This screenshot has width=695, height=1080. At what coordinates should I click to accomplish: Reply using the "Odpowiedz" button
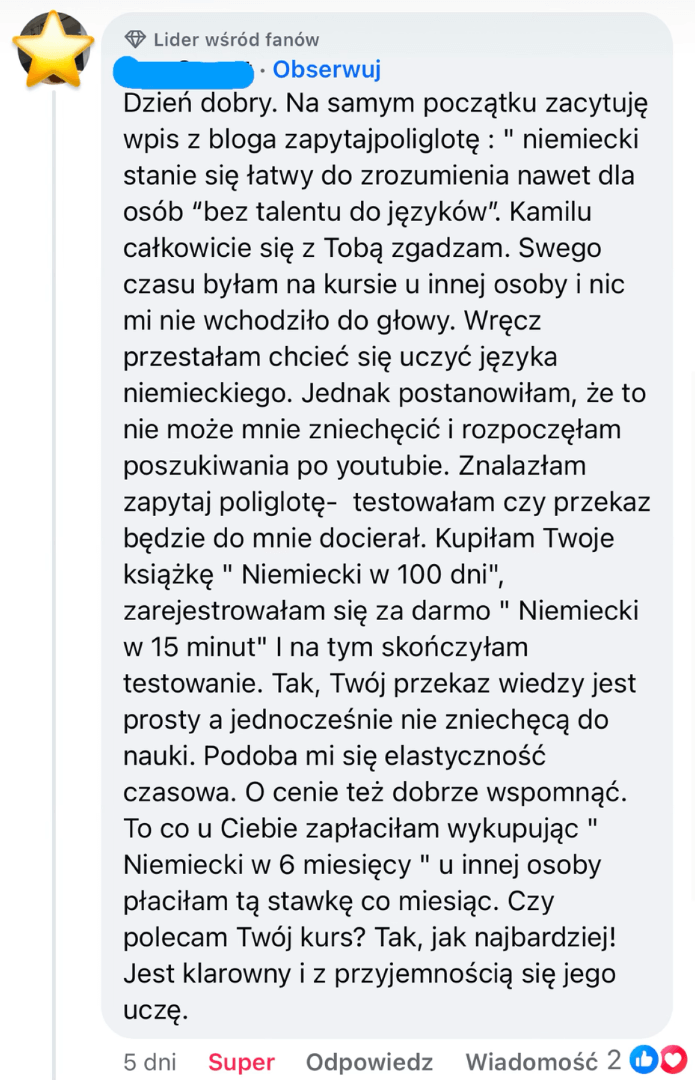coord(369,1061)
